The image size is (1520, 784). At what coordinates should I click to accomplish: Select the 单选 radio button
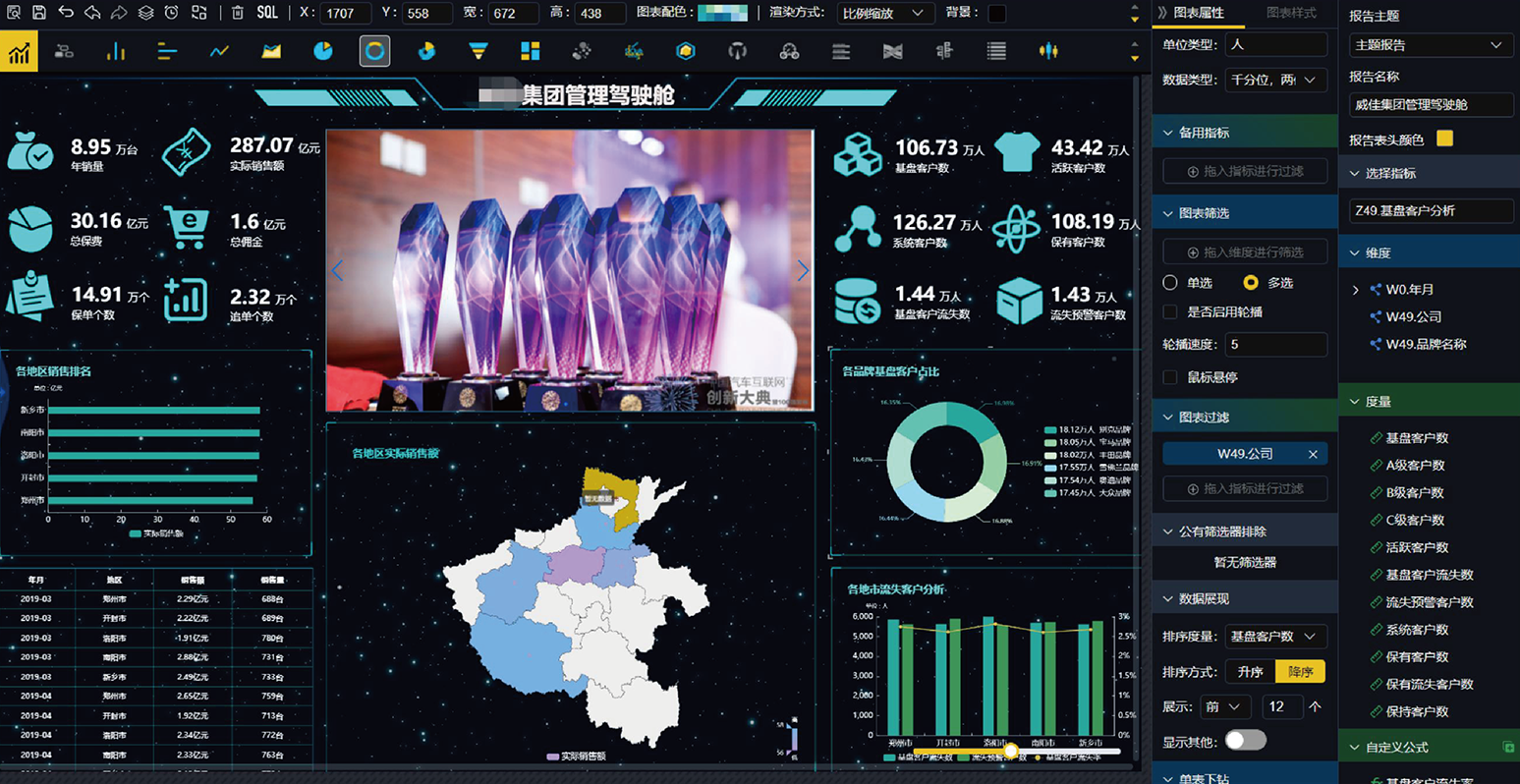point(1170,283)
